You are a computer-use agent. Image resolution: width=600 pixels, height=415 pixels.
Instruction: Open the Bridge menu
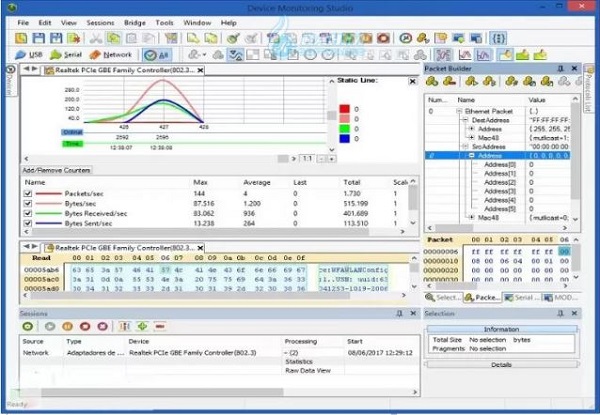[x=135, y=23]
